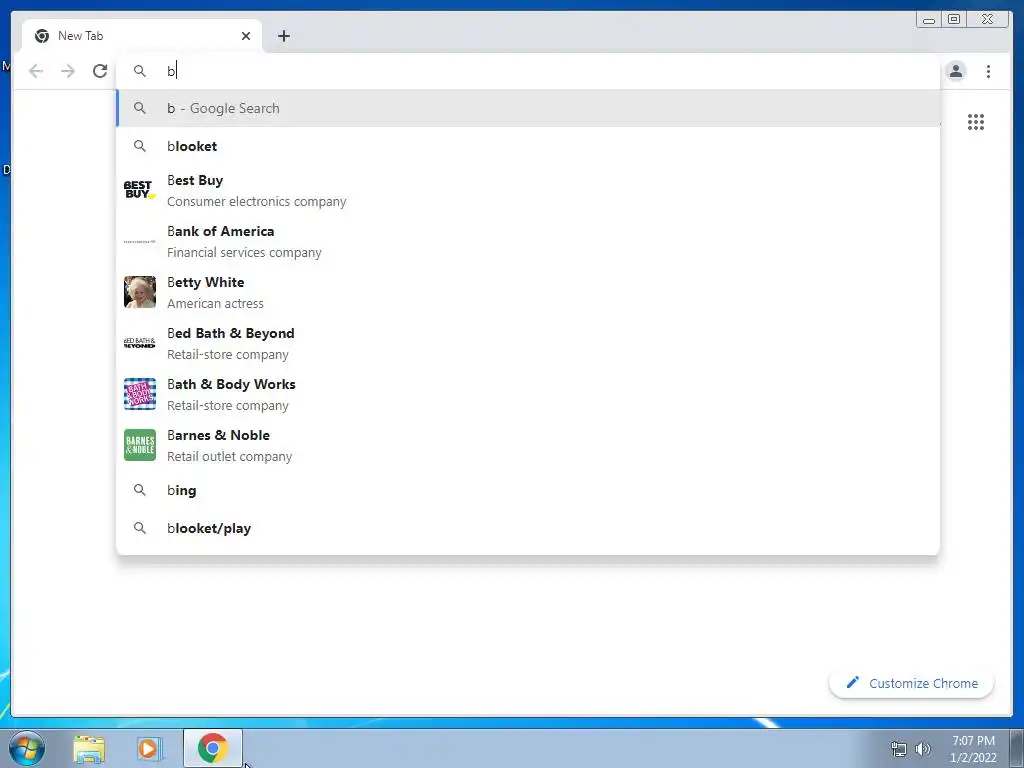Reload the page with refresh icon
1024x768 pixels.
pos(100,71)
